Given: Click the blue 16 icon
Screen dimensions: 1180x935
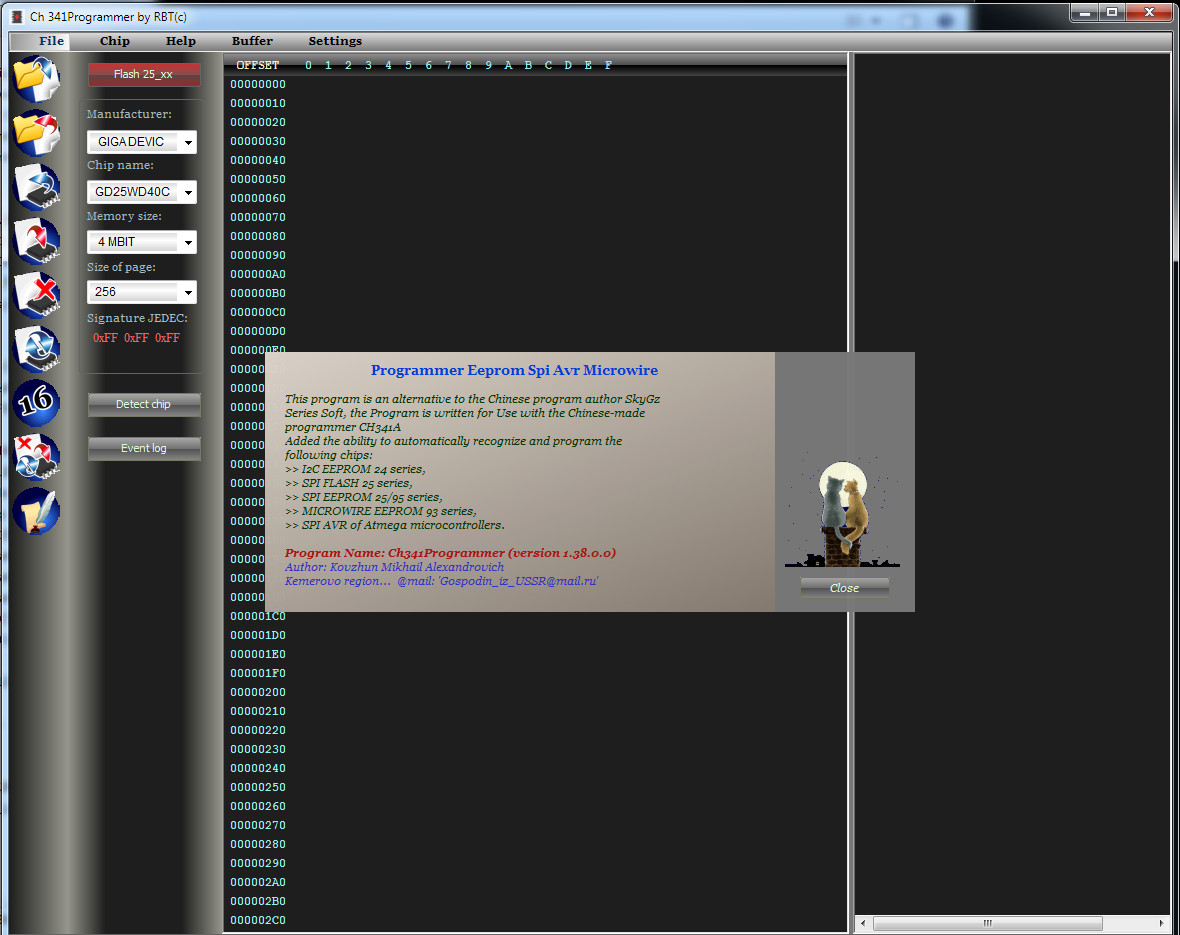Looking at the screenshot, I should [36, 403].
